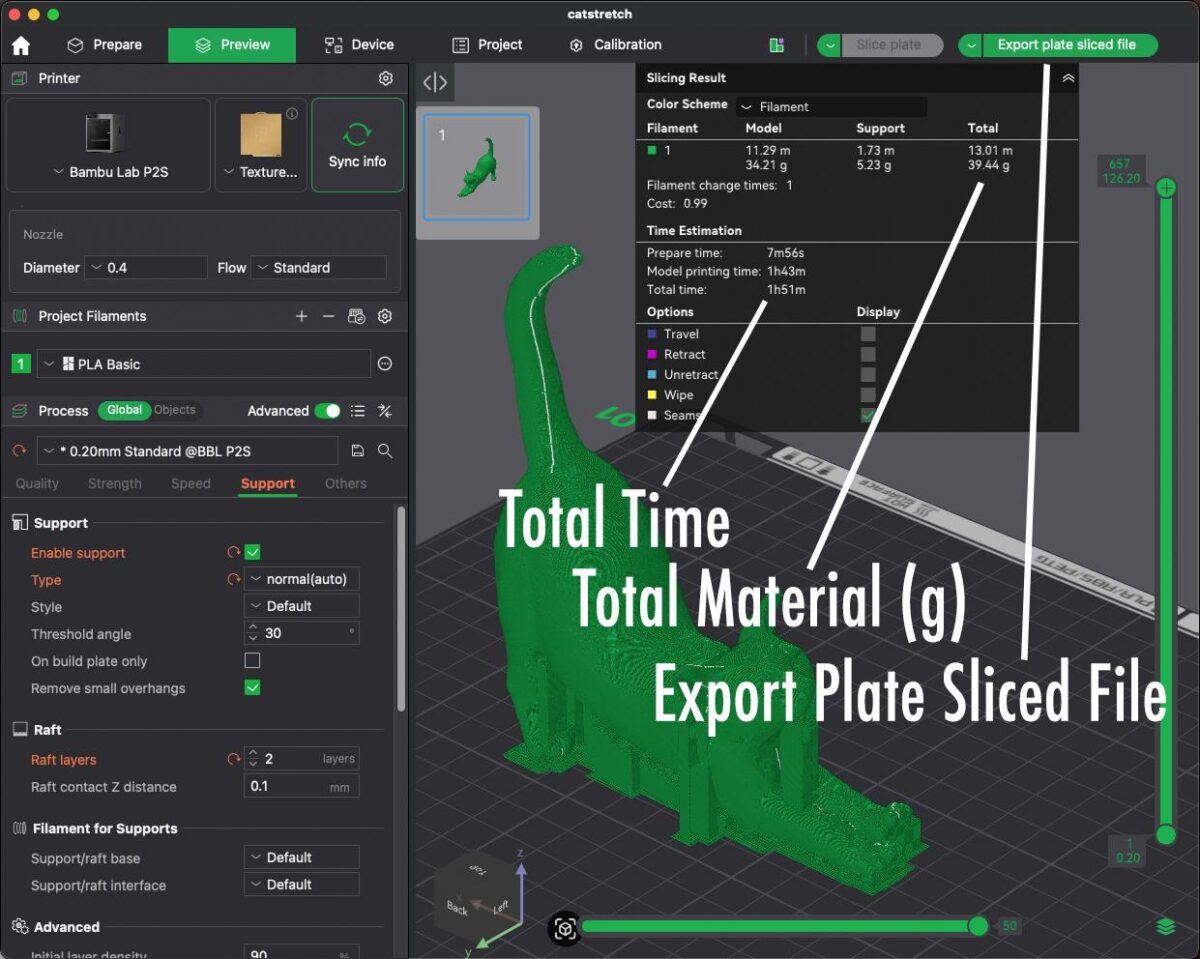Remove a project filament with minus icon
This screenshot has height=959, width=1200.
328,316
